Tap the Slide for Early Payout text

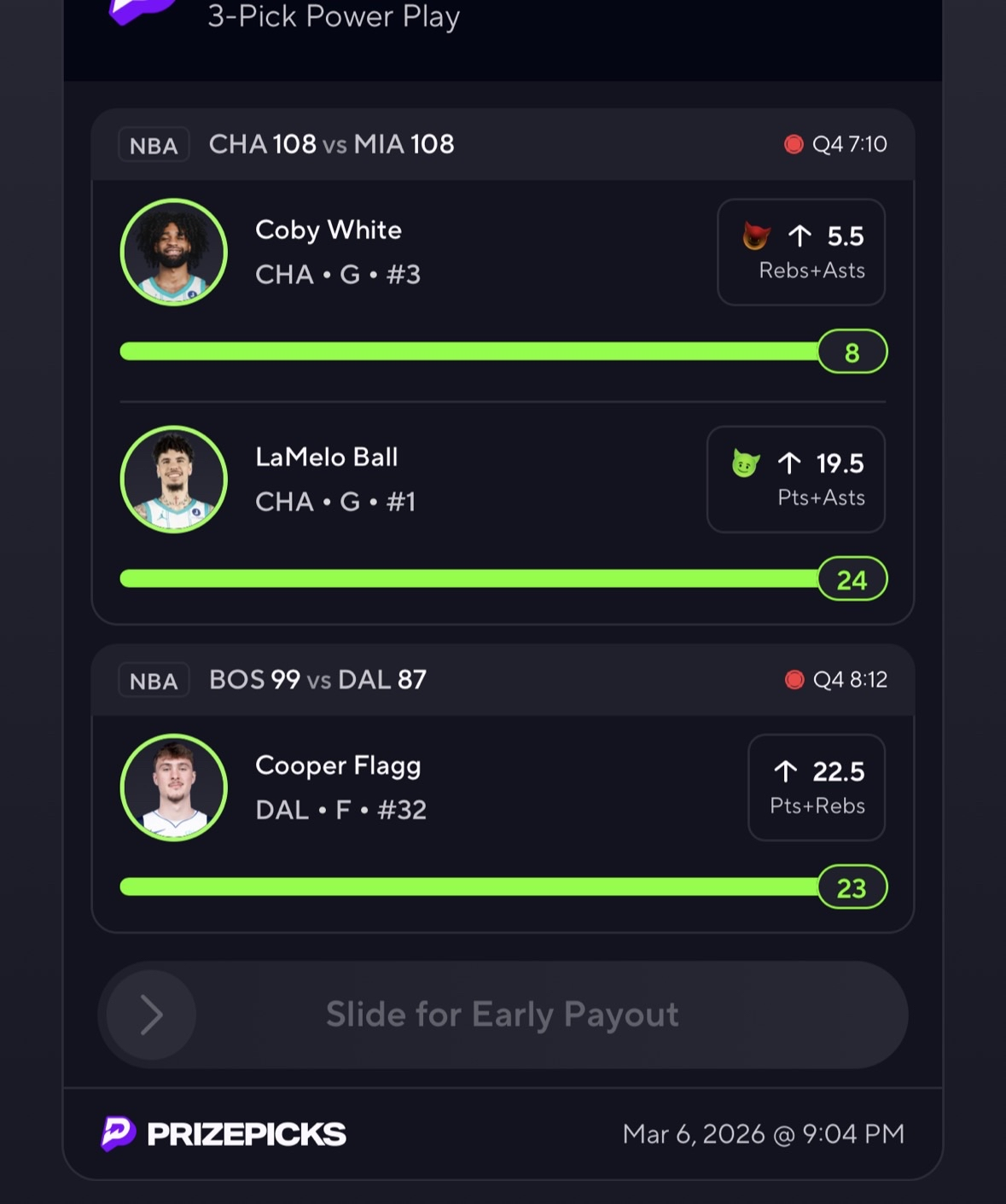pyautogui.click(x=502, y=1015)
